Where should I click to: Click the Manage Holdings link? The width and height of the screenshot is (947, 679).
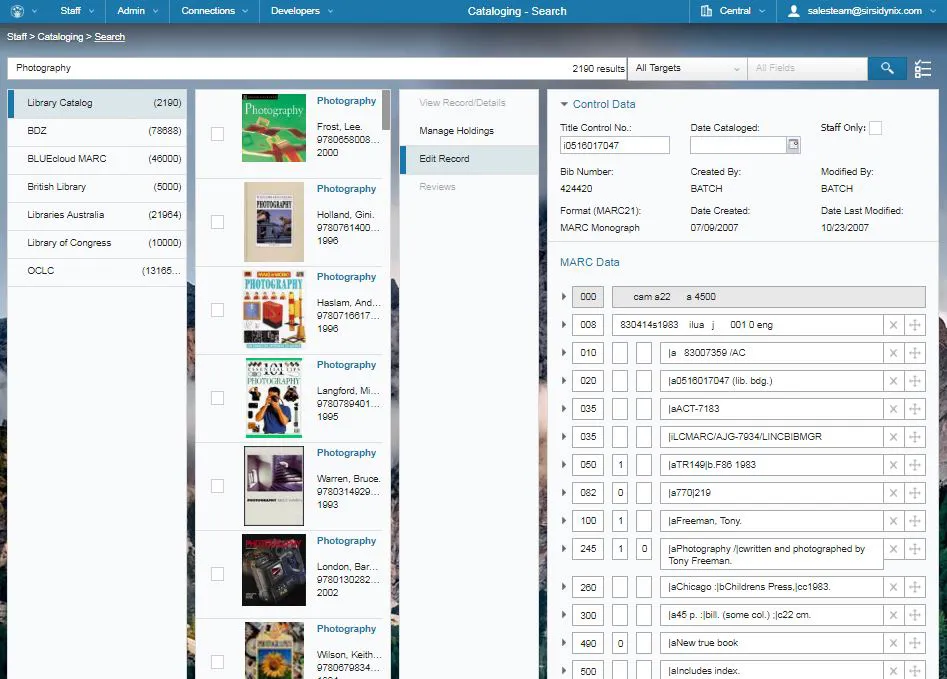pyautogui.click(x=457, y=131)
